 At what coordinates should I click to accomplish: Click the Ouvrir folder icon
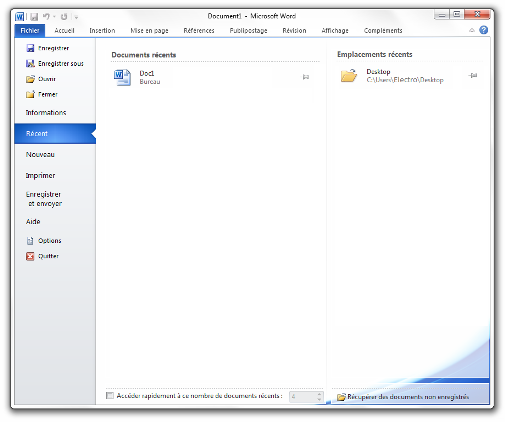tap(30, 79)
